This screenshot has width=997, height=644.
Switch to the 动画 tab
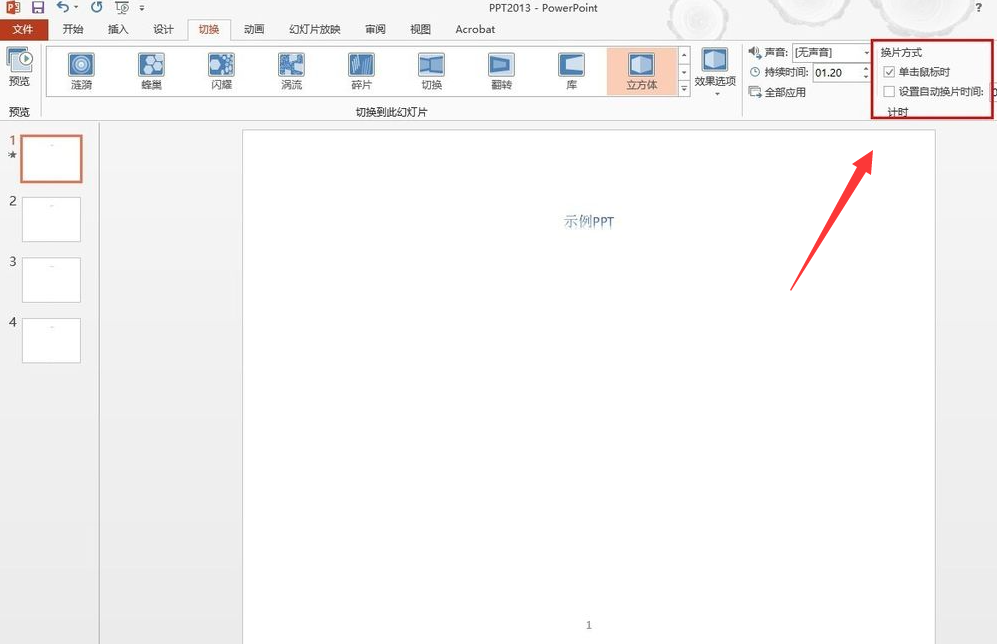point(254,29)
